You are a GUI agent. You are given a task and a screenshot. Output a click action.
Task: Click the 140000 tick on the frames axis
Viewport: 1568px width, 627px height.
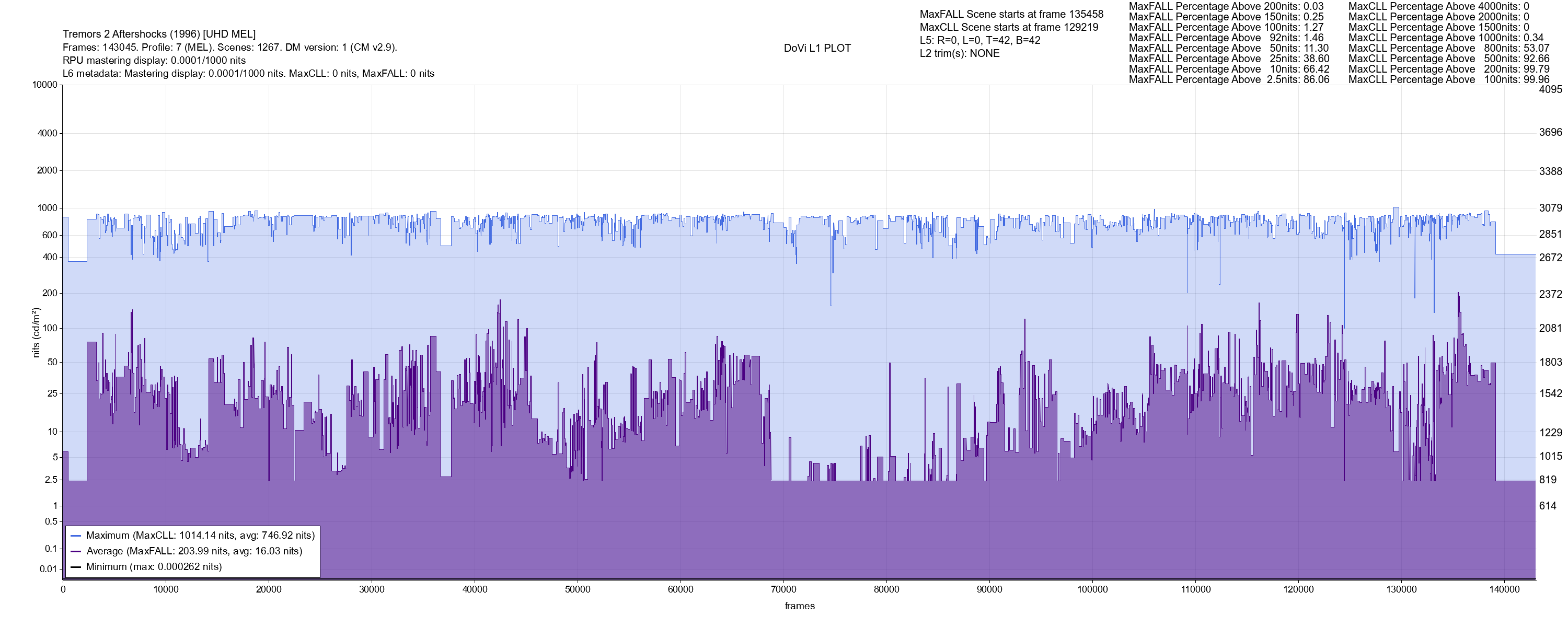tap(1504, 589)
